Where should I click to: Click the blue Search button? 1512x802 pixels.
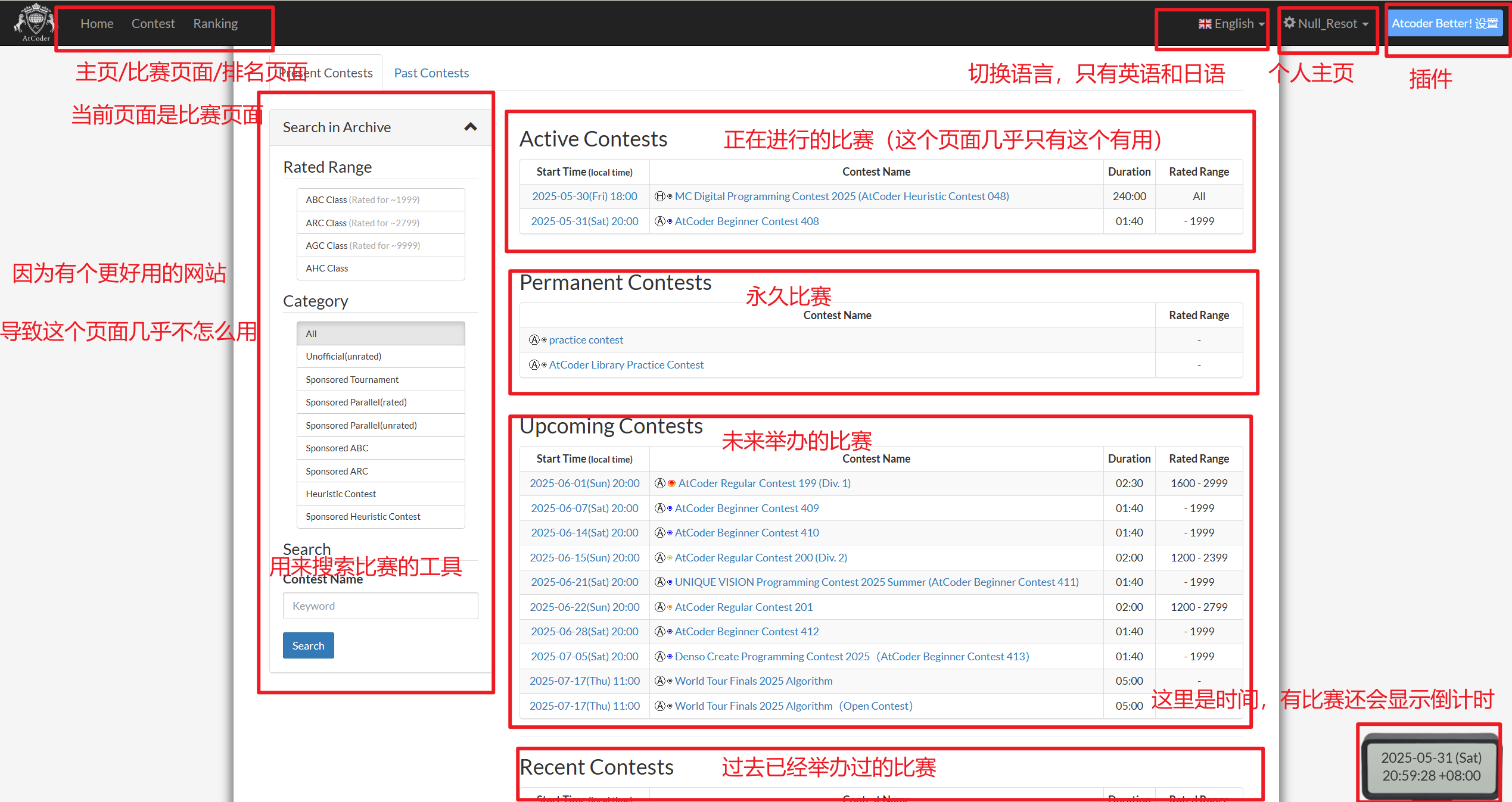pos(308,645)
